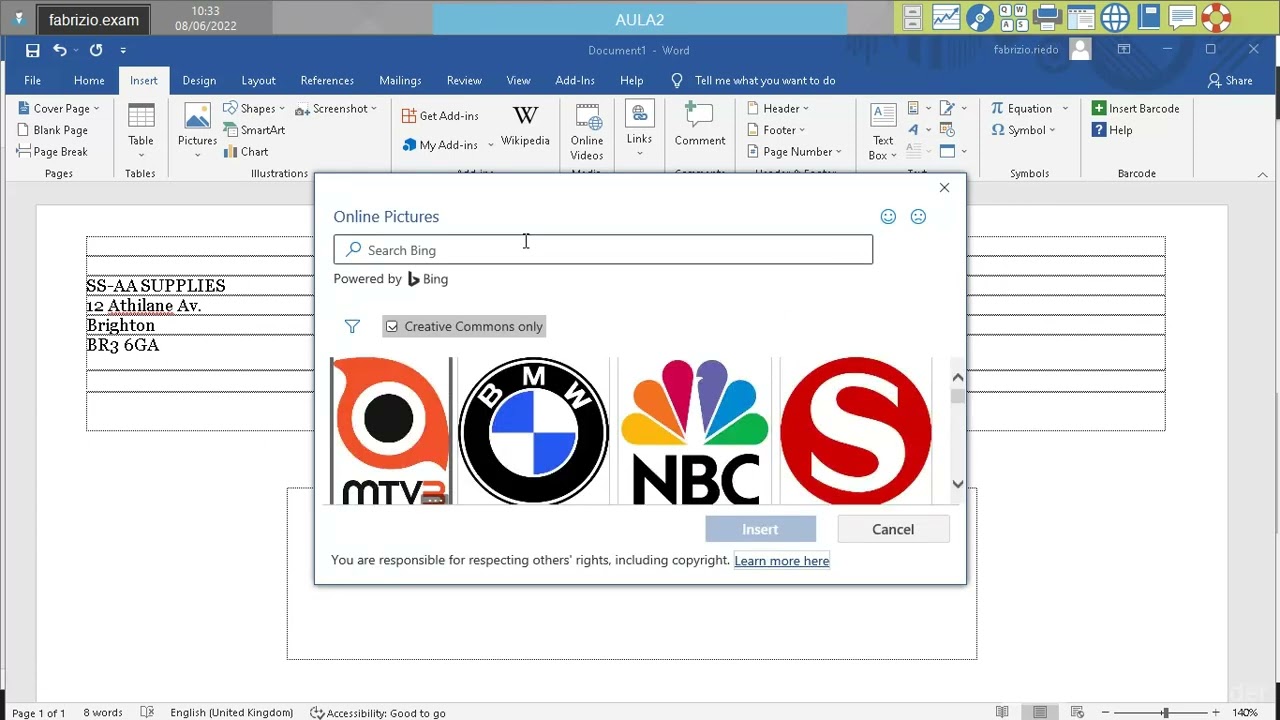Open the File menu
The width and height of the screenshot is (1280, 720).
pyautogui.click(x=32, y=80)
